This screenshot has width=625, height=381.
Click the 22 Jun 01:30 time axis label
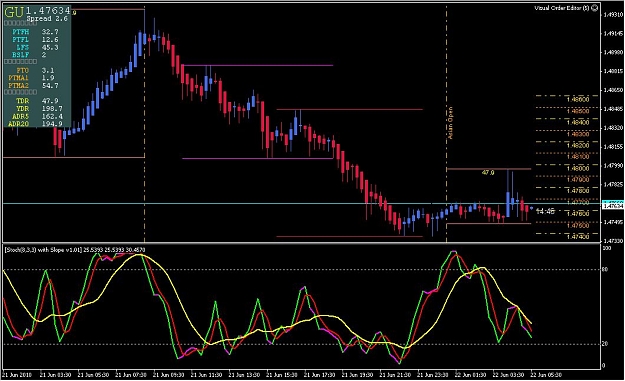click(470, 375)
